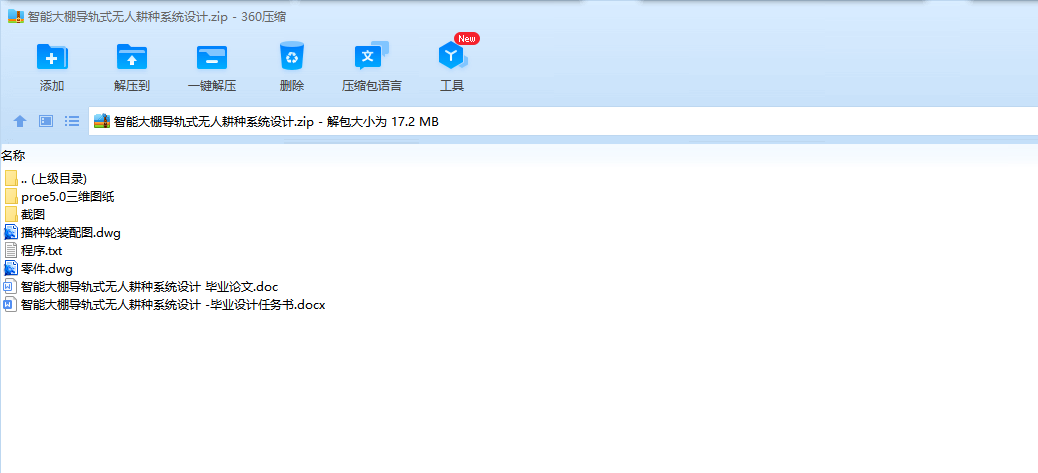Select 零件.dwg file name
The height and width of the screenshot is (473, 1038).
coord(47,269)
